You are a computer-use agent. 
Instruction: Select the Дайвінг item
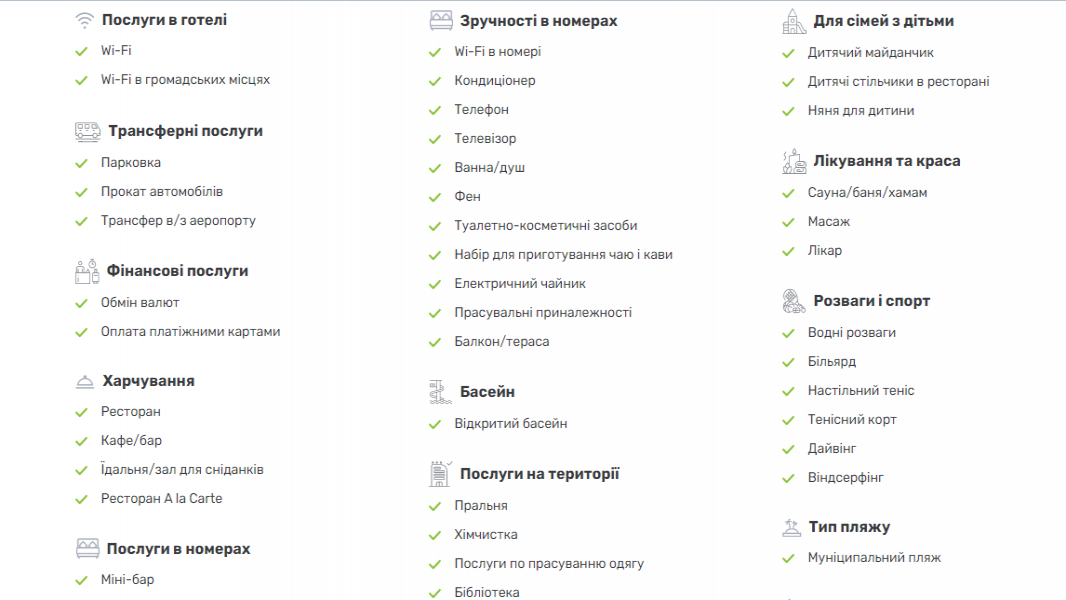(x=831, y=448)
